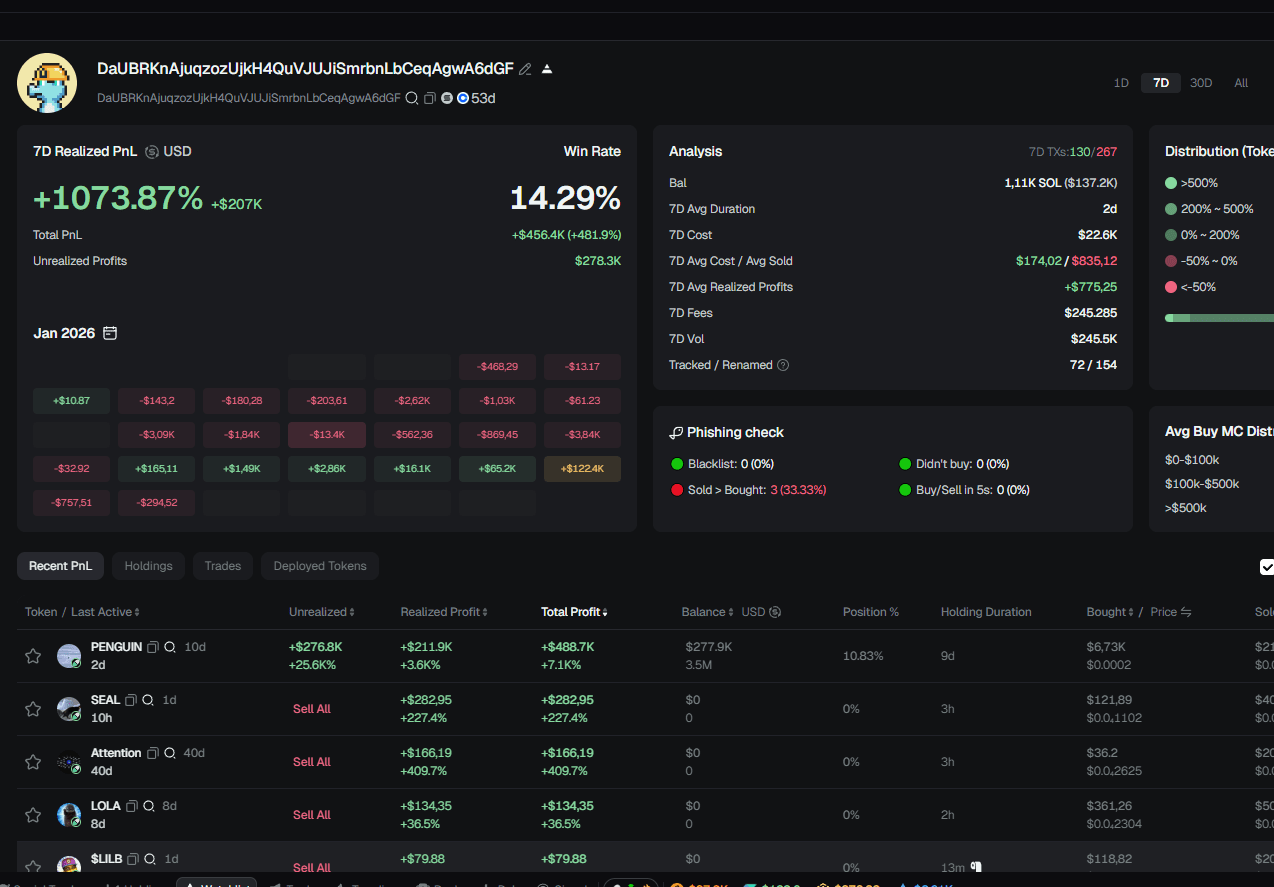Click the info icon next to Tracked / Renamed
Image resolution: width=1274 pixels, height=887 pixels.
click(x=783, y=365)
